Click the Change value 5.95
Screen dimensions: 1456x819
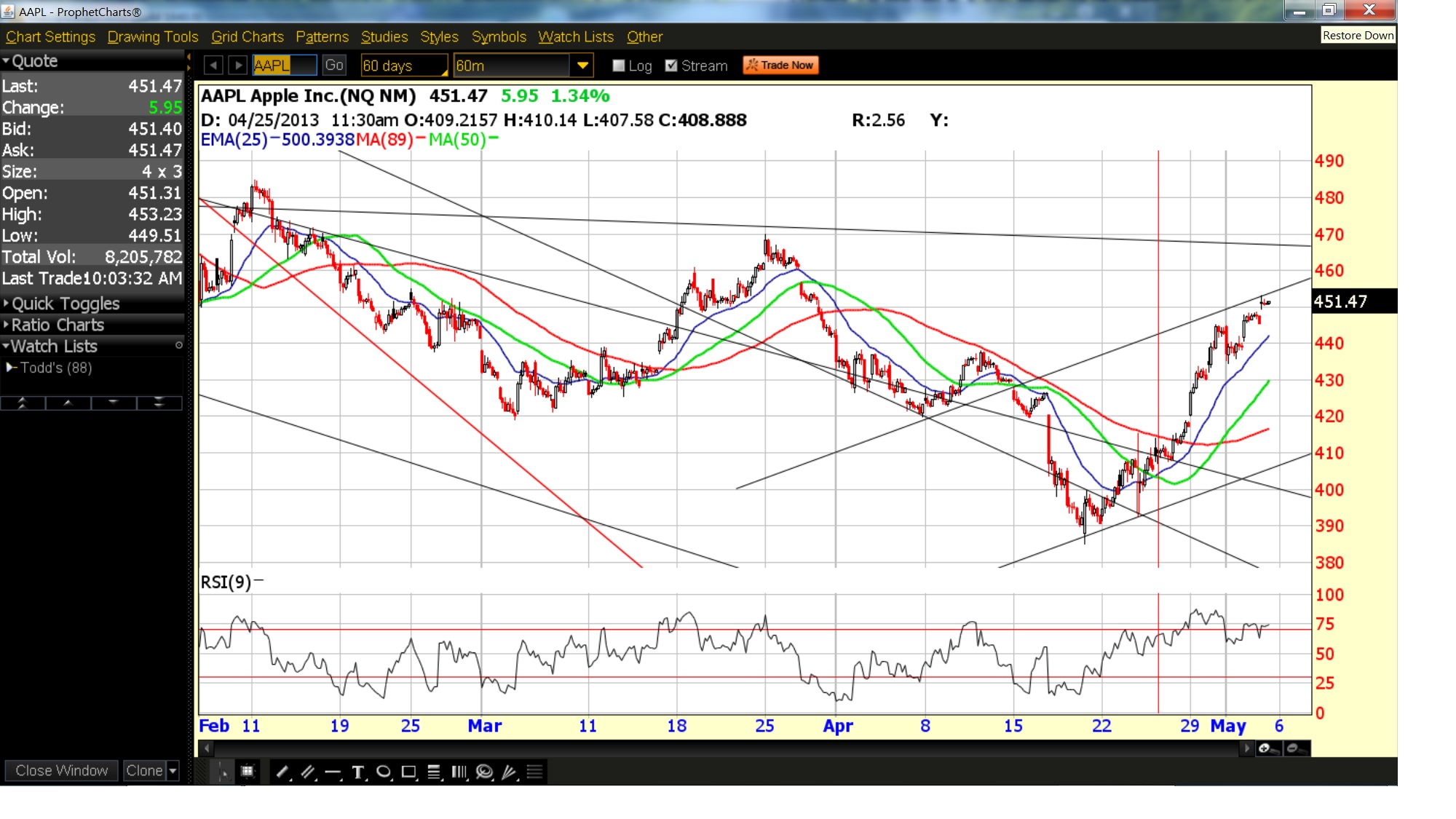point(165,108)
